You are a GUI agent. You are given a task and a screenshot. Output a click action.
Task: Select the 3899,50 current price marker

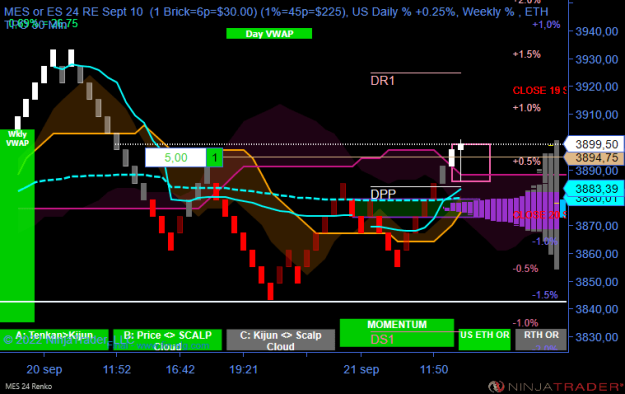coord(595,144)
